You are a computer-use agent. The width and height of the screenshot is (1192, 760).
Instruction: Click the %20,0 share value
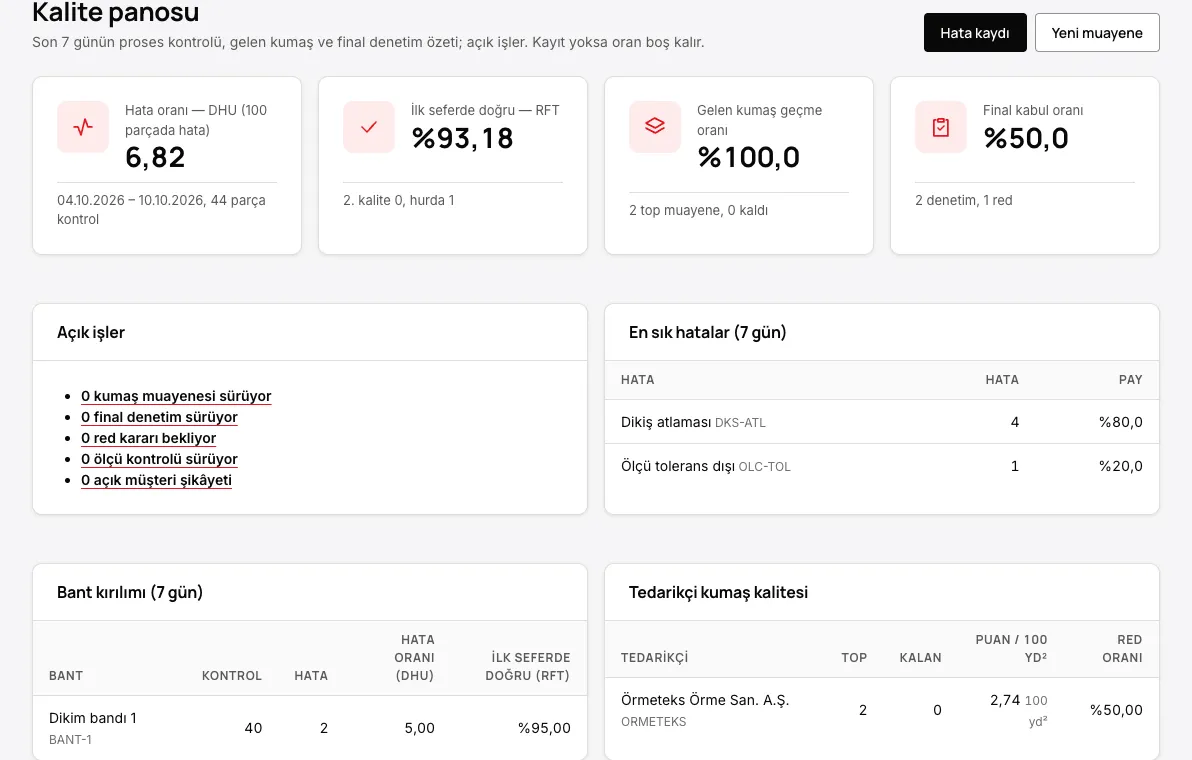coord(1121,466)
